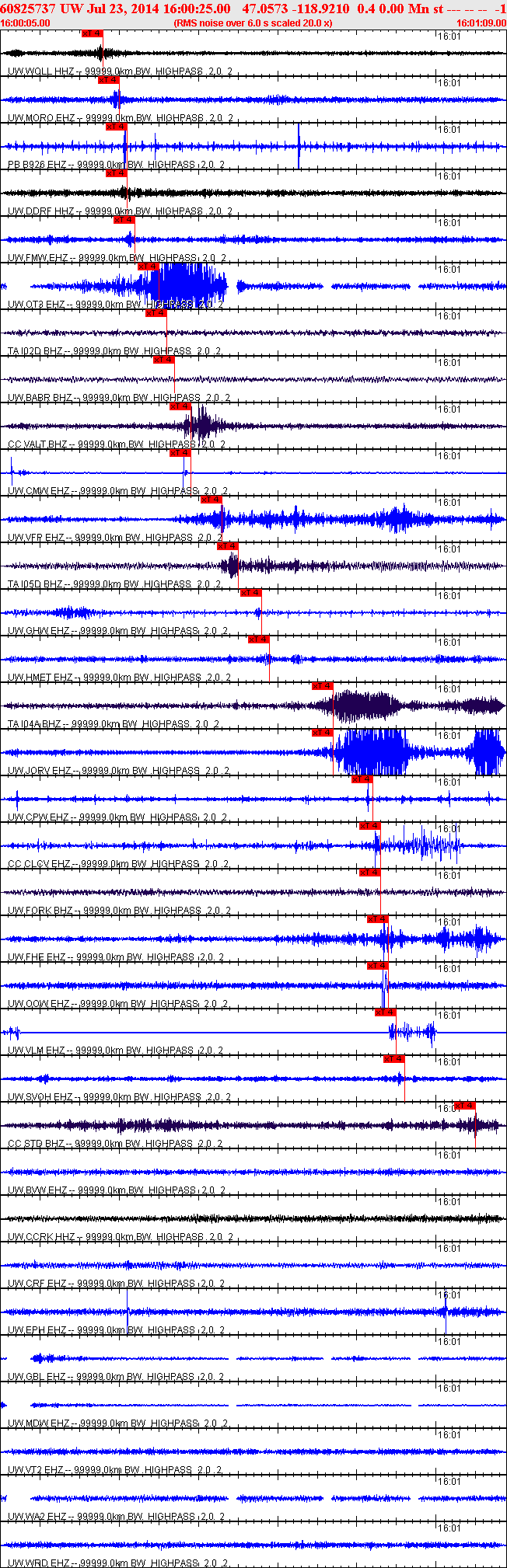Select the xT 4 pick on UW.CMW trace
Screen dimensions: 507x1568
[180, 453]
